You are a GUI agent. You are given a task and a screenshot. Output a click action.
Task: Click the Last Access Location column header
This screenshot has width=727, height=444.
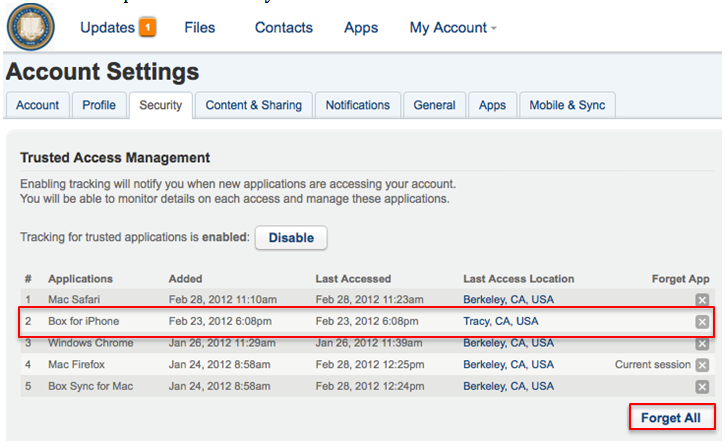click(x=519, y=279)
